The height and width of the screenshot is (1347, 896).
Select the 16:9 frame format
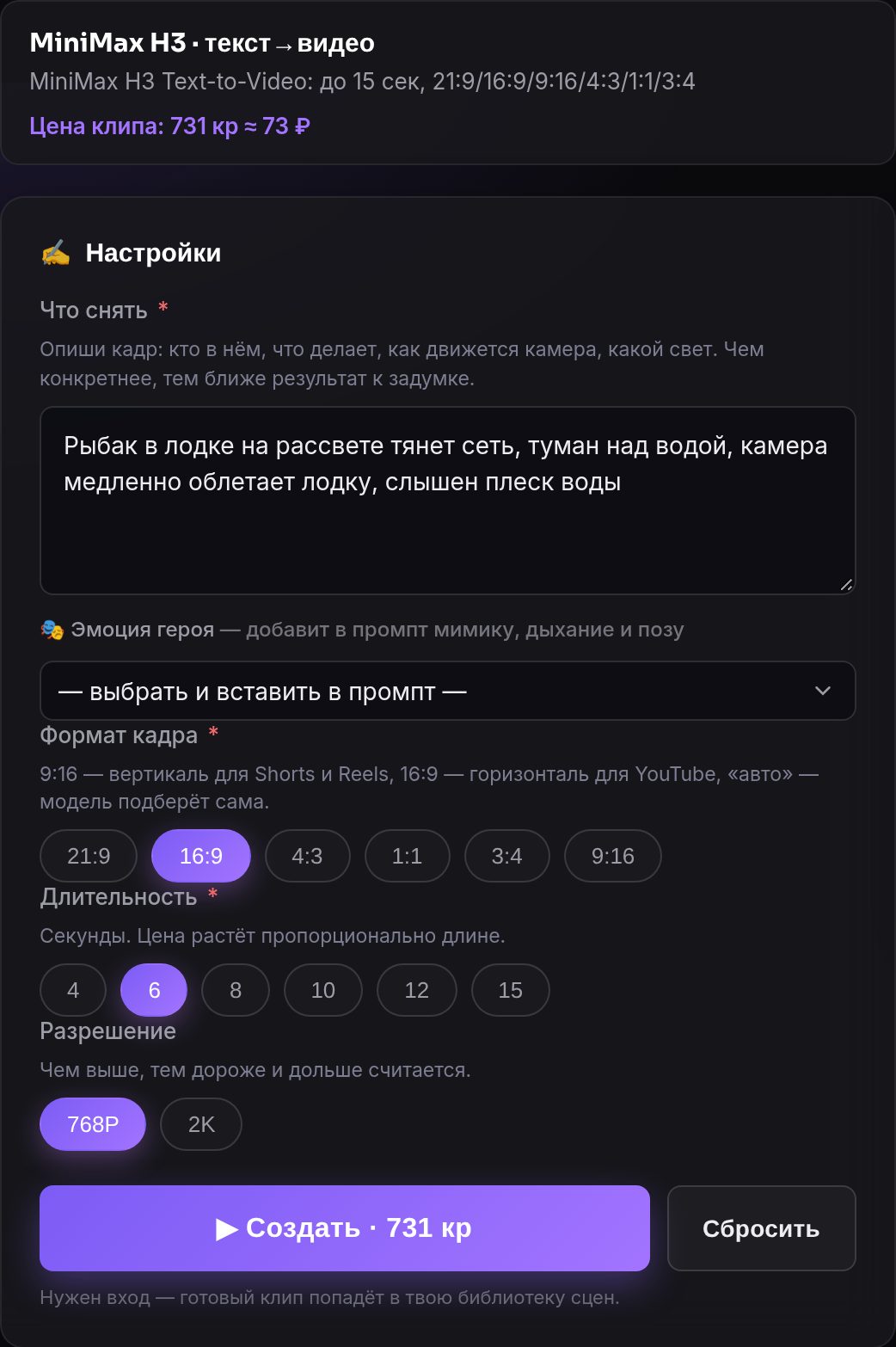click(201, 856)
